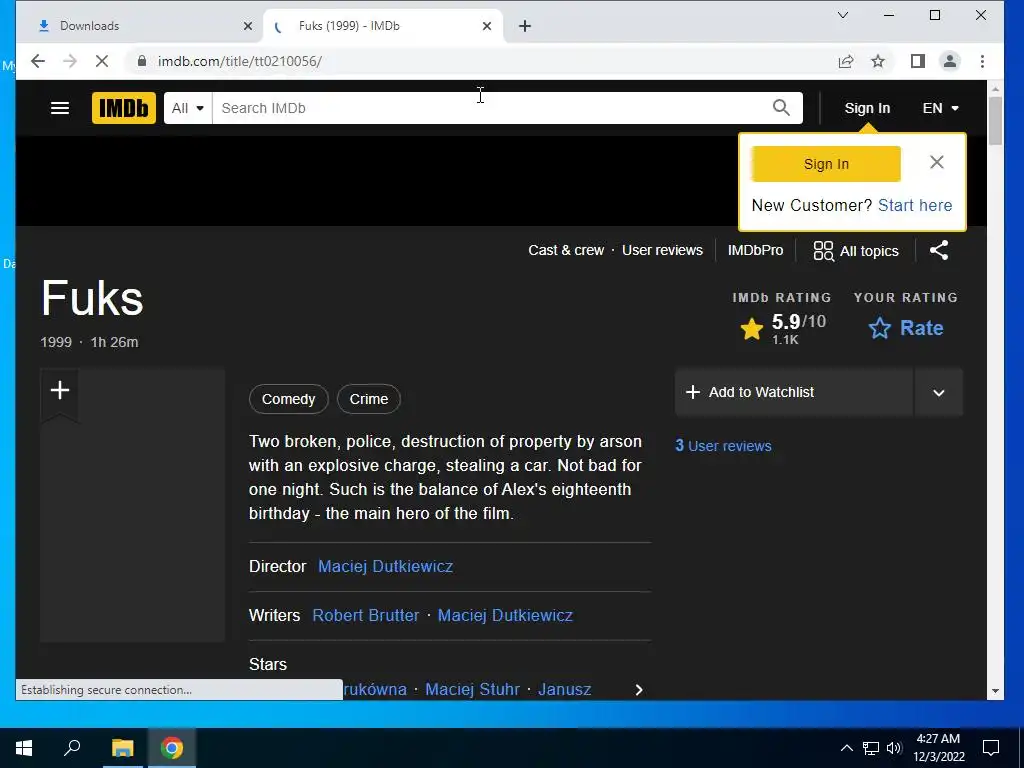Switch to the Downloads tab
Viewport: 1024px width, 768px height.
[x=142, y=26]
